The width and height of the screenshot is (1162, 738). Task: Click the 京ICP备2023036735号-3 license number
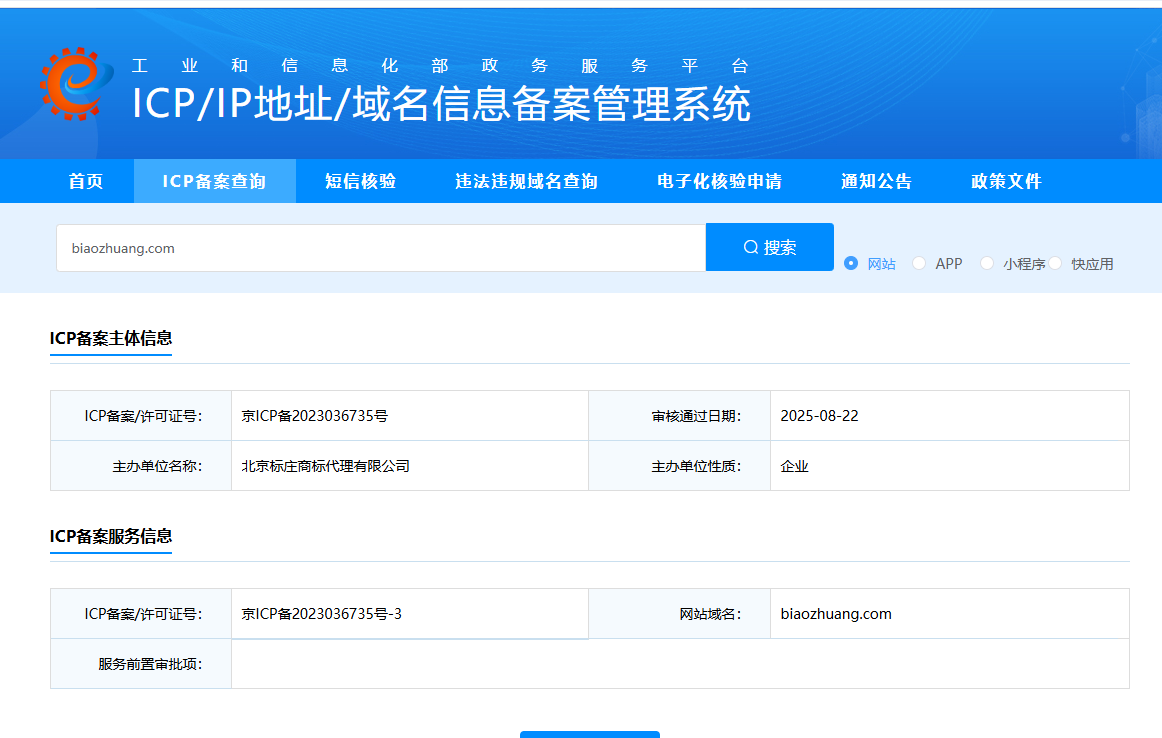click(x=322, y=614)
